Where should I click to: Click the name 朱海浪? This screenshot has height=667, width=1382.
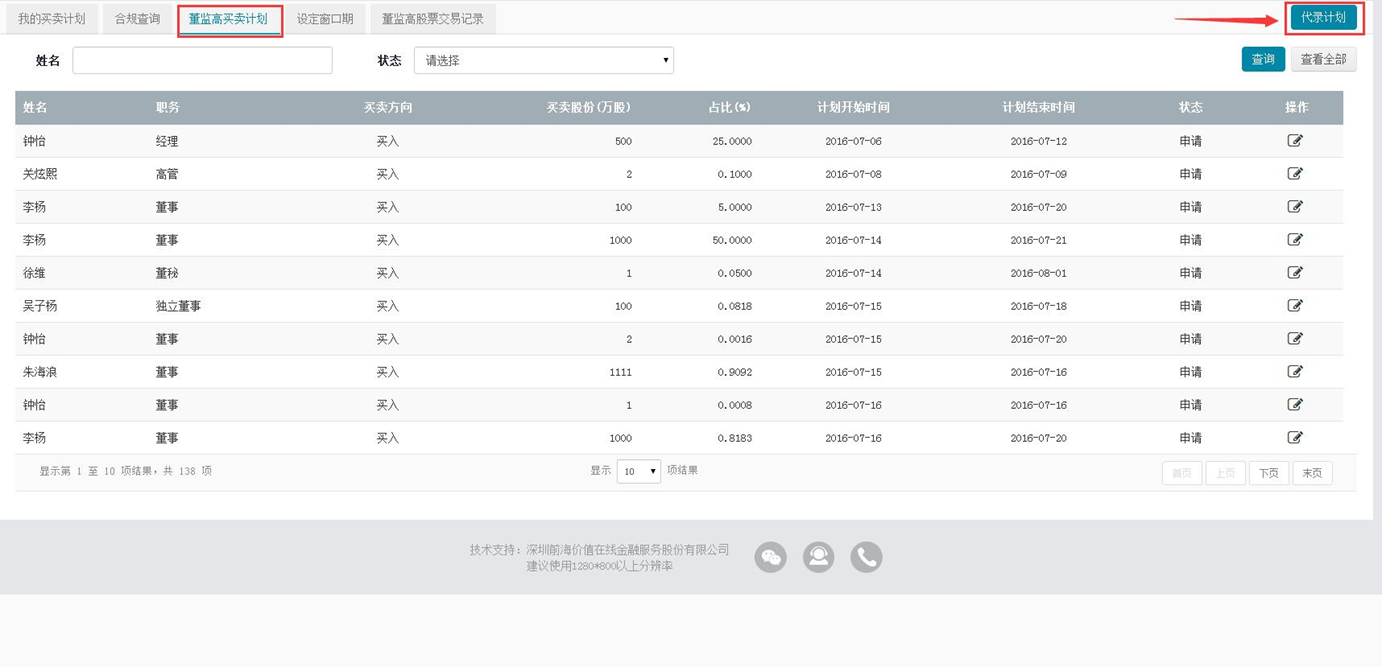[40, 372]
